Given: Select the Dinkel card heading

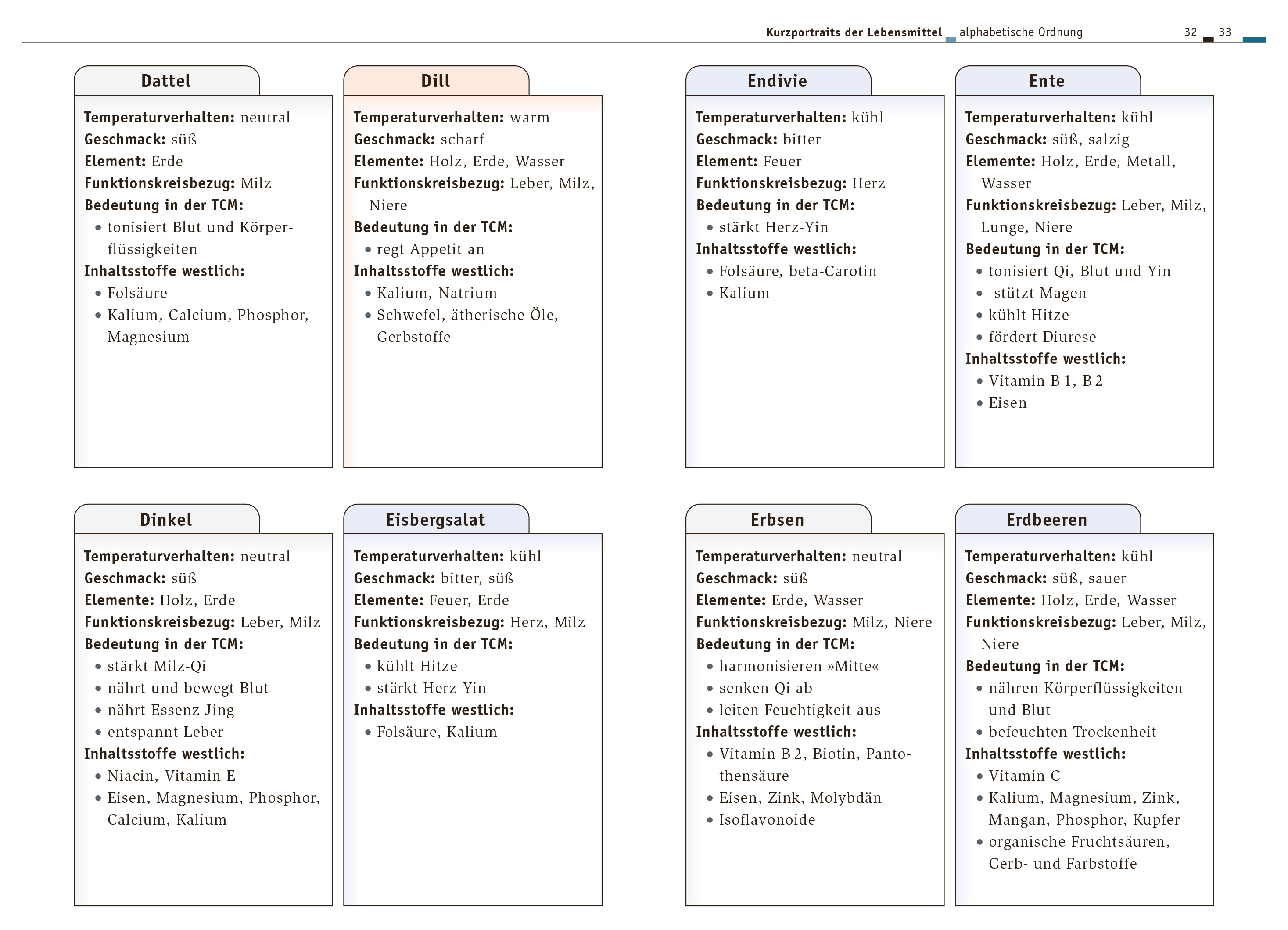Looking at the screenshot, I should click(x=166, y=520).
